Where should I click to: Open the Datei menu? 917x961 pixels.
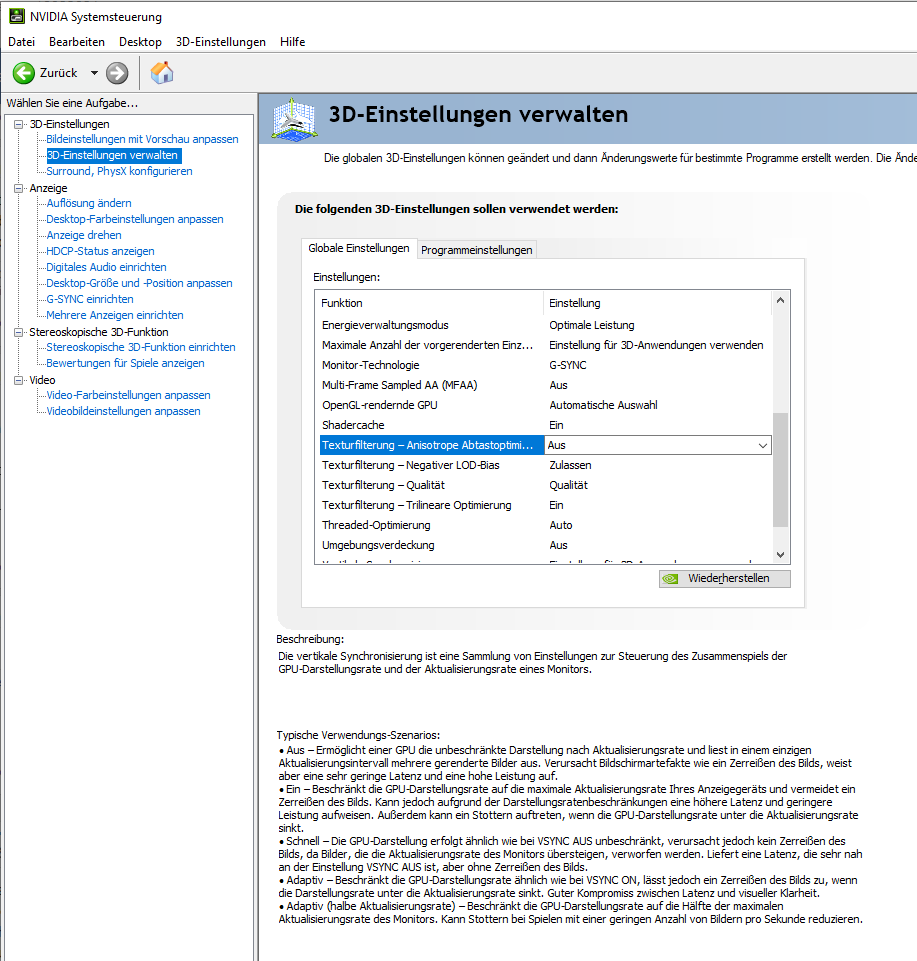pyautogui.click(x=21, y=42)
